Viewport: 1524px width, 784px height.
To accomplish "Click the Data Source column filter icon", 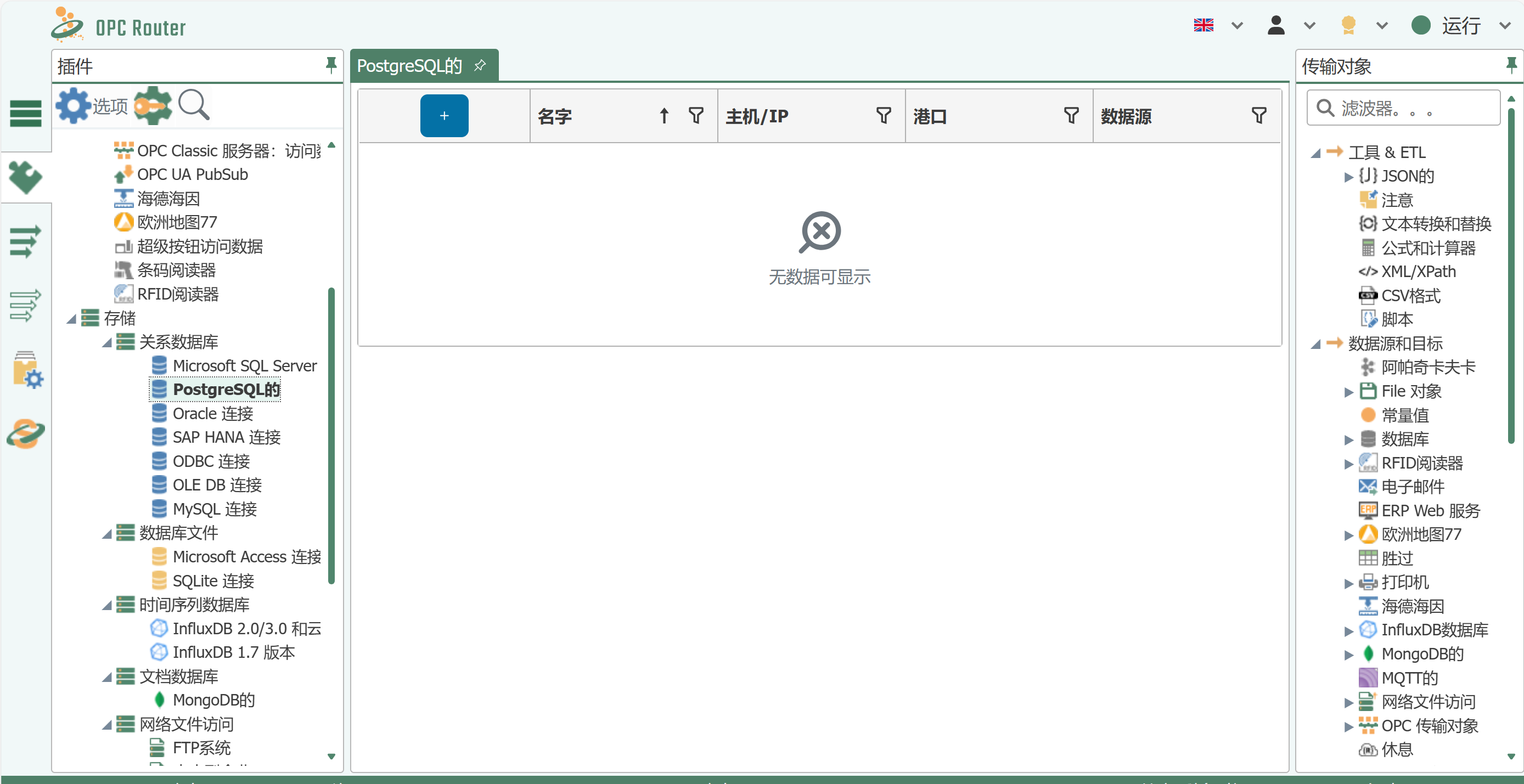I will (x=1259, y=116).
